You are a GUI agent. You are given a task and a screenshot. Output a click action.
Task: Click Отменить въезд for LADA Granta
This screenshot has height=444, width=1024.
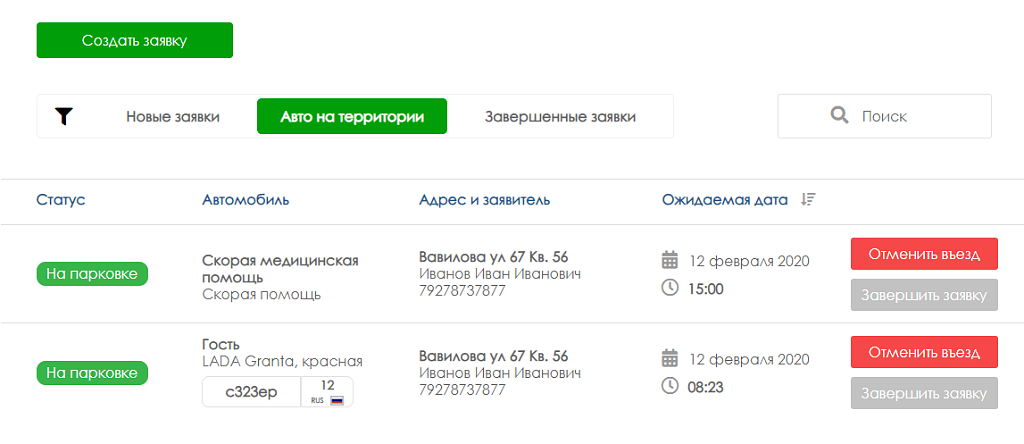tap(924, 352)
